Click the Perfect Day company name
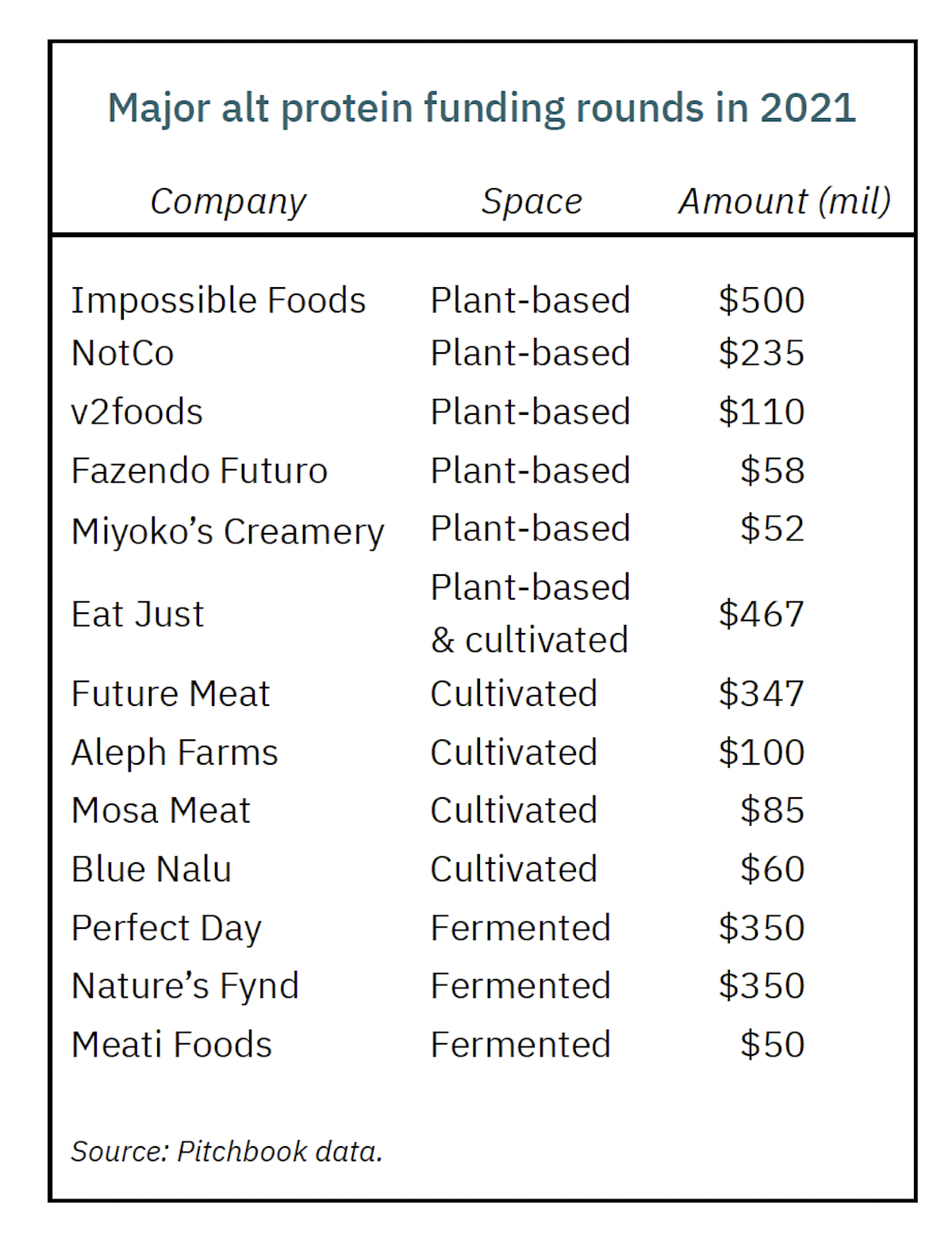The height and width of the screenshot is (1243, 952). [166, 928]
